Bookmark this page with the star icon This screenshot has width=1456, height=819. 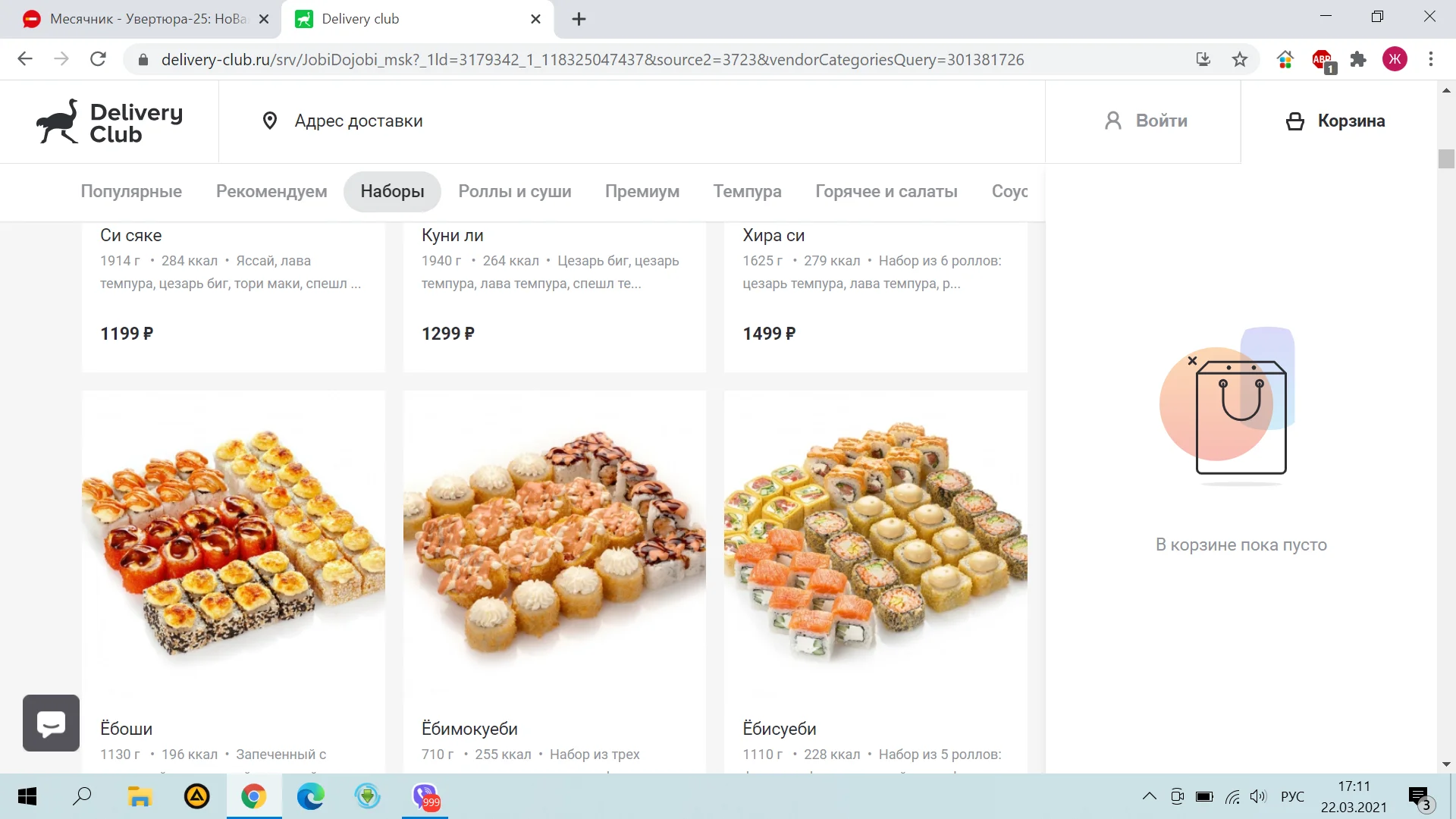(x=1241, y=59)
